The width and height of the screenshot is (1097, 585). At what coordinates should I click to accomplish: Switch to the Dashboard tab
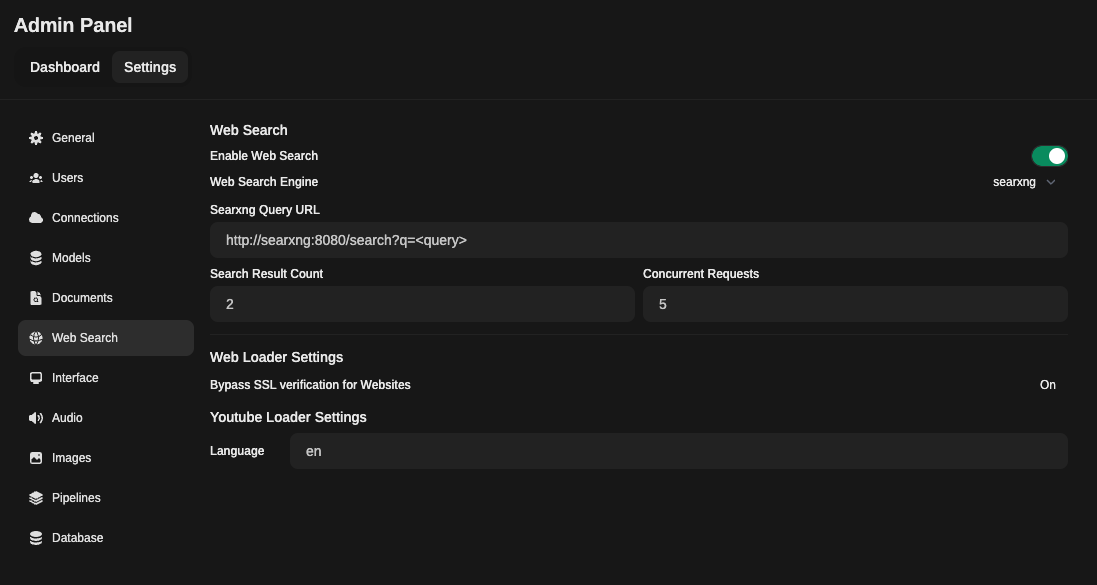pos(64,66)
